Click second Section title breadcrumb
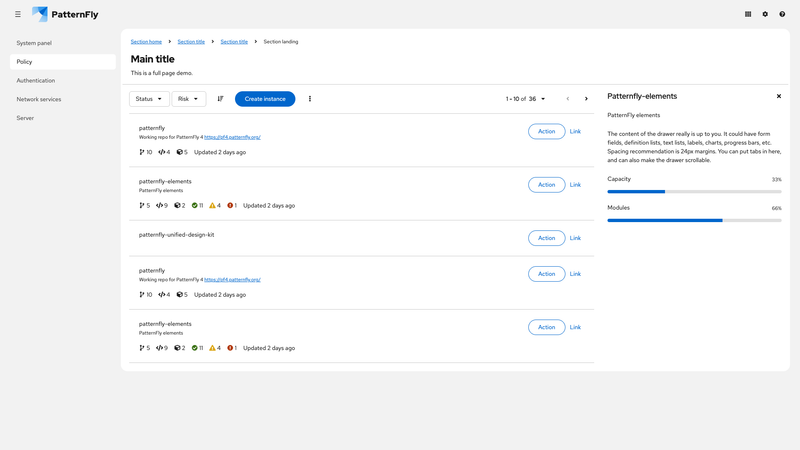The image size is (800, 450). (x=234, y=42)
